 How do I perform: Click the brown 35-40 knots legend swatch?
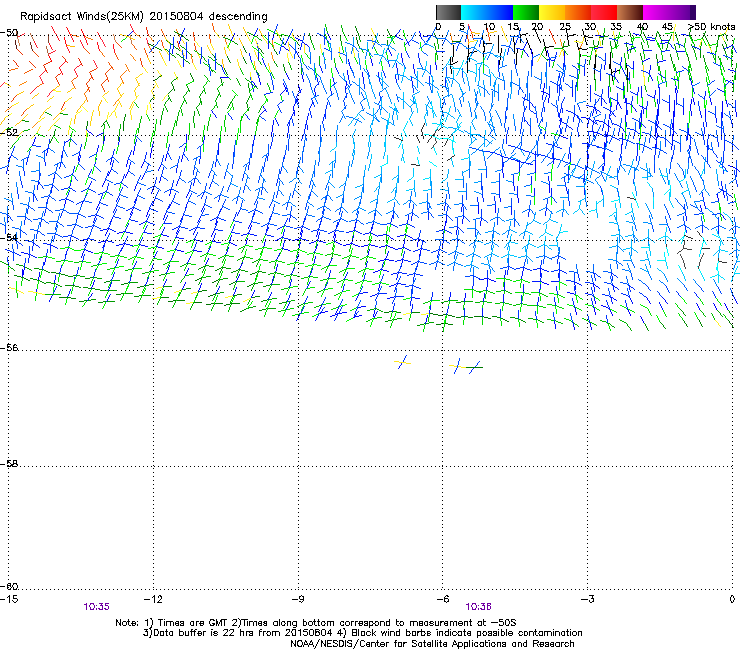tap(630, 12)
